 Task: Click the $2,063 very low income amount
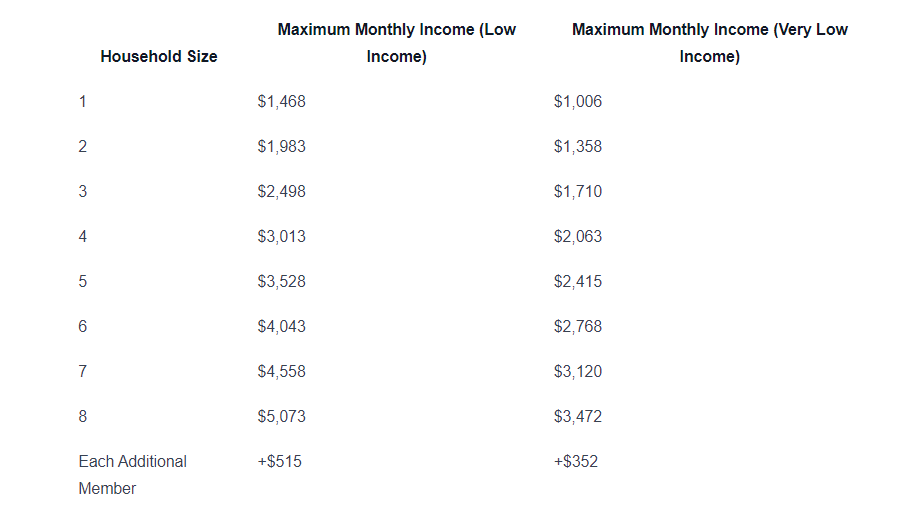coord(577,236)
